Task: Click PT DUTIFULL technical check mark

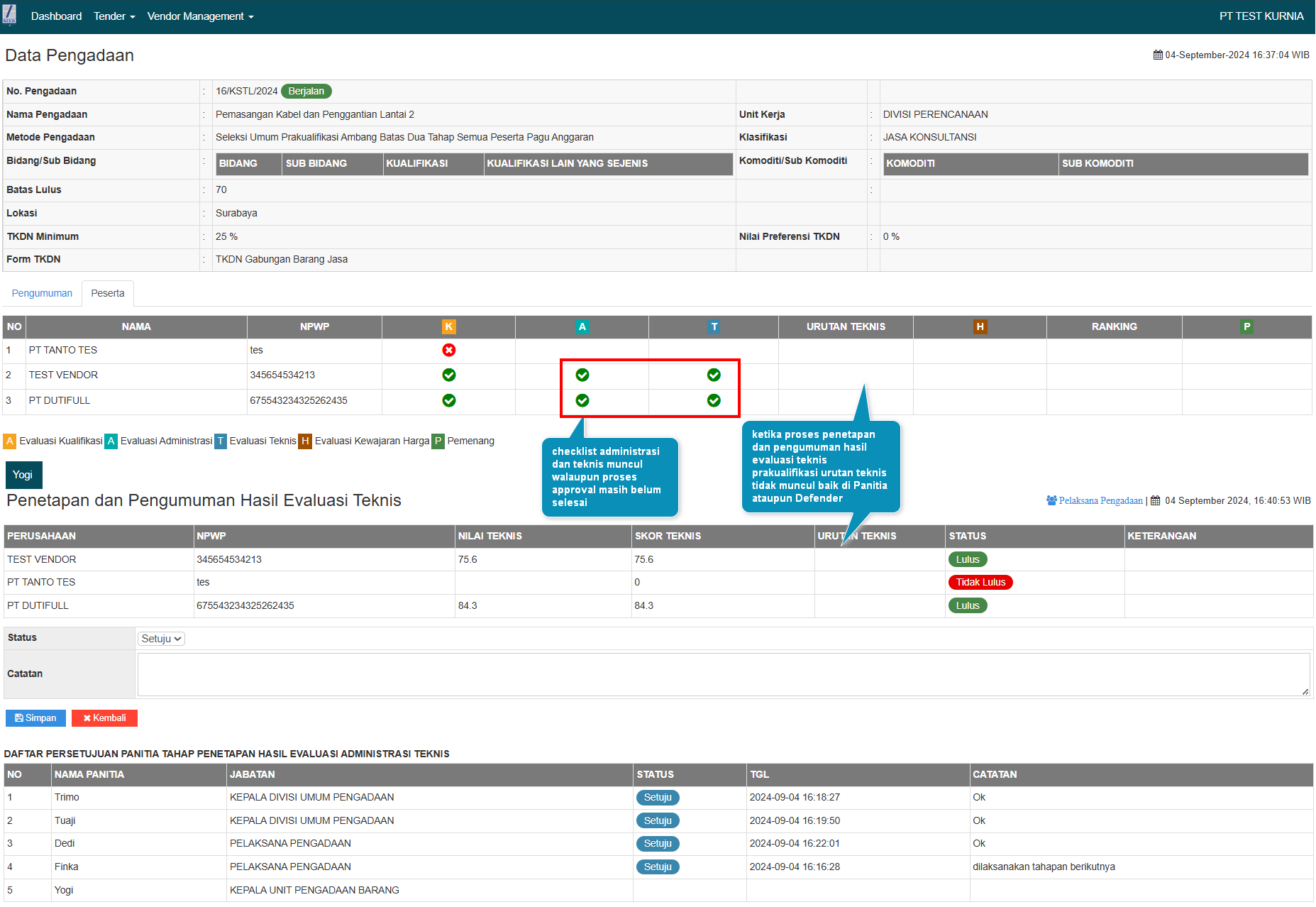Action: coord(714,400)
